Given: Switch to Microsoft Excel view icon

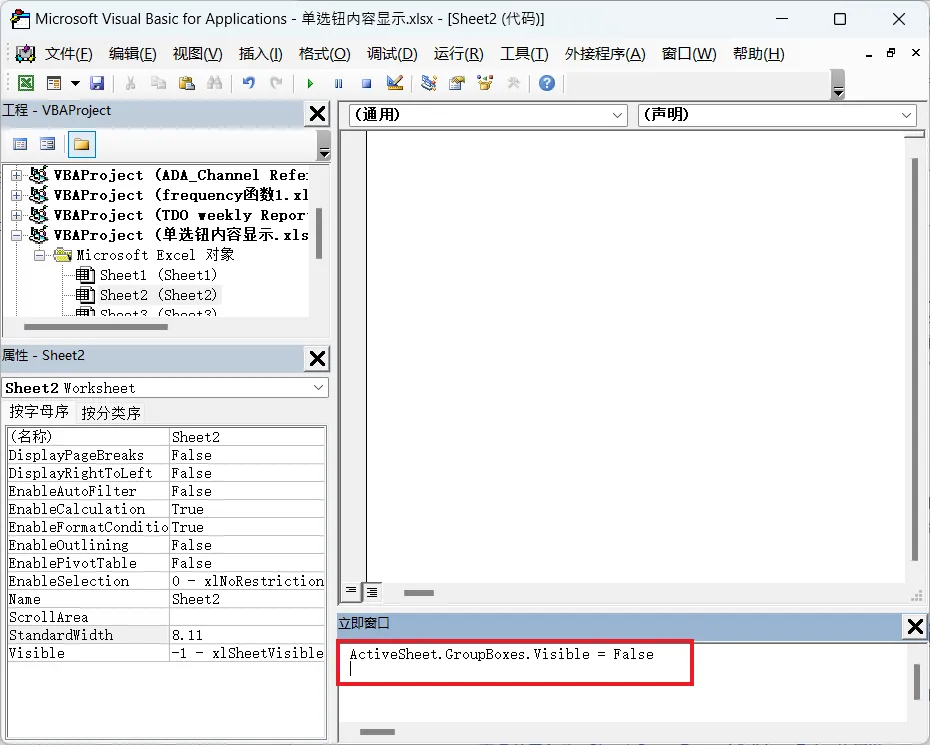Looking at the screenshot, I should pyautogui.click(x=26, y=83).
